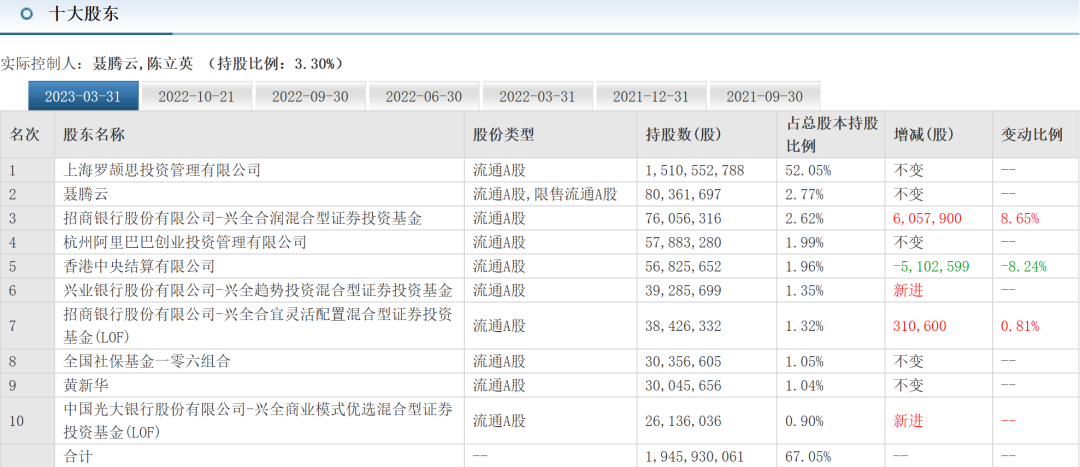
Task: Click the circle icon beside 十大股东
Action: tap(27, 14)
